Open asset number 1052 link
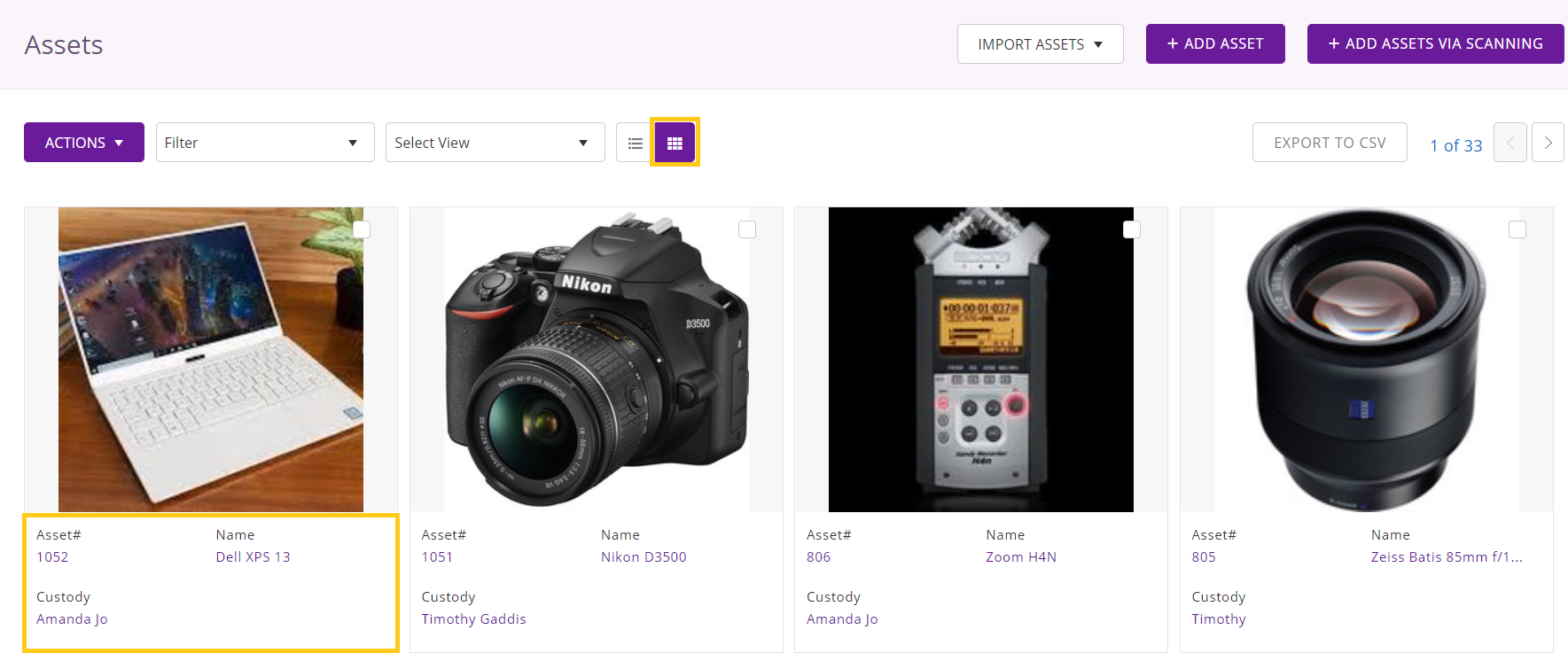 (x=52, y=557)
